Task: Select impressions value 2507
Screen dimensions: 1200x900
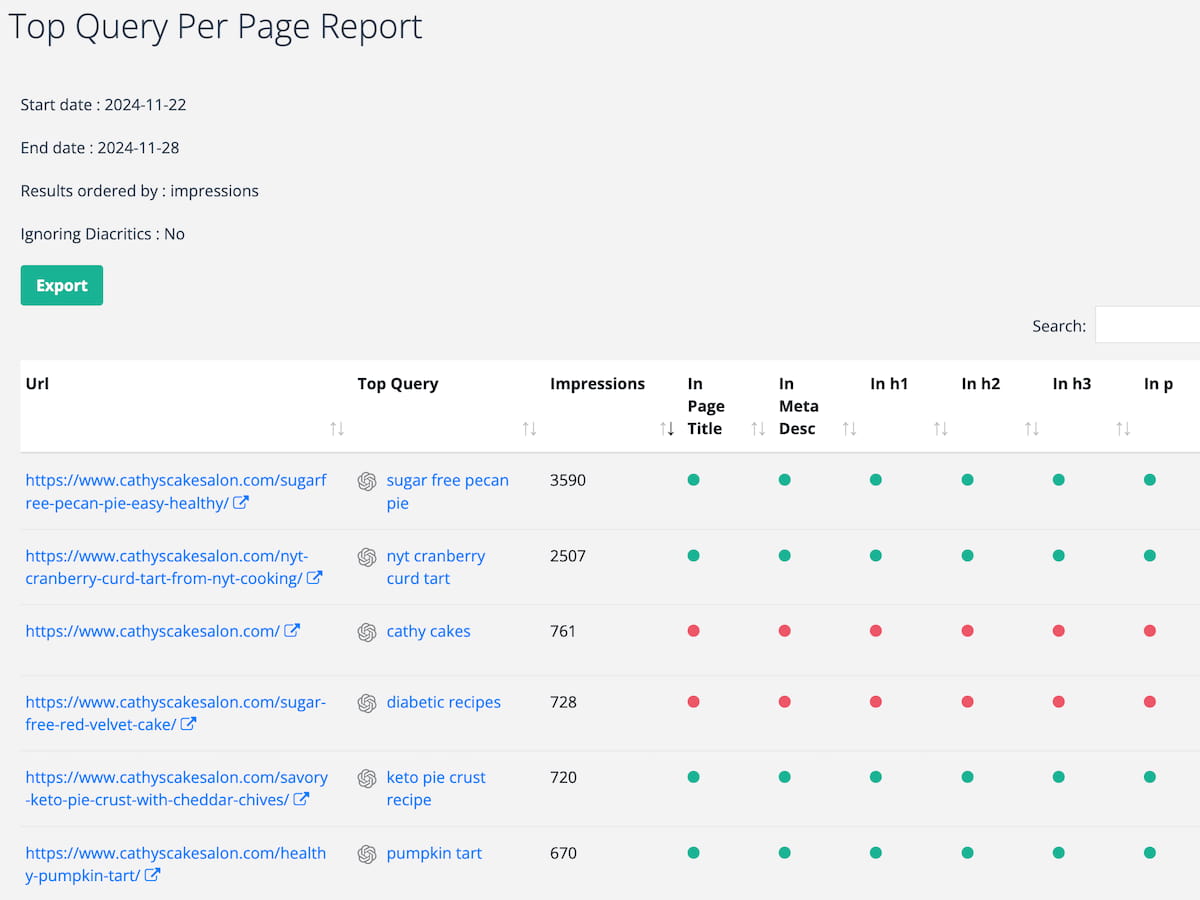Action: [568, 555]
